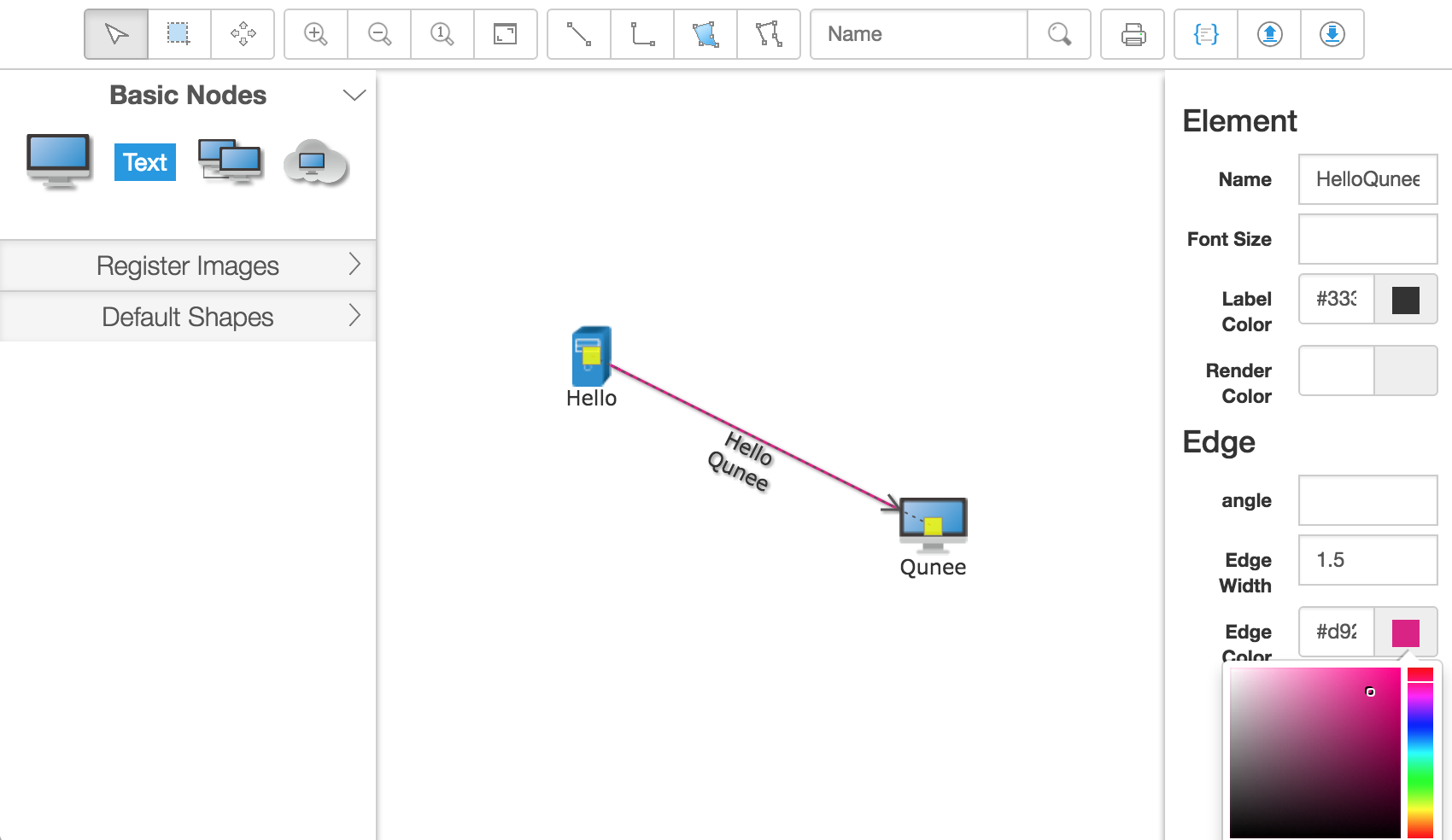Click the Font Size input field
Screen dimensions: 1452x840
(x=1367, y=239)
